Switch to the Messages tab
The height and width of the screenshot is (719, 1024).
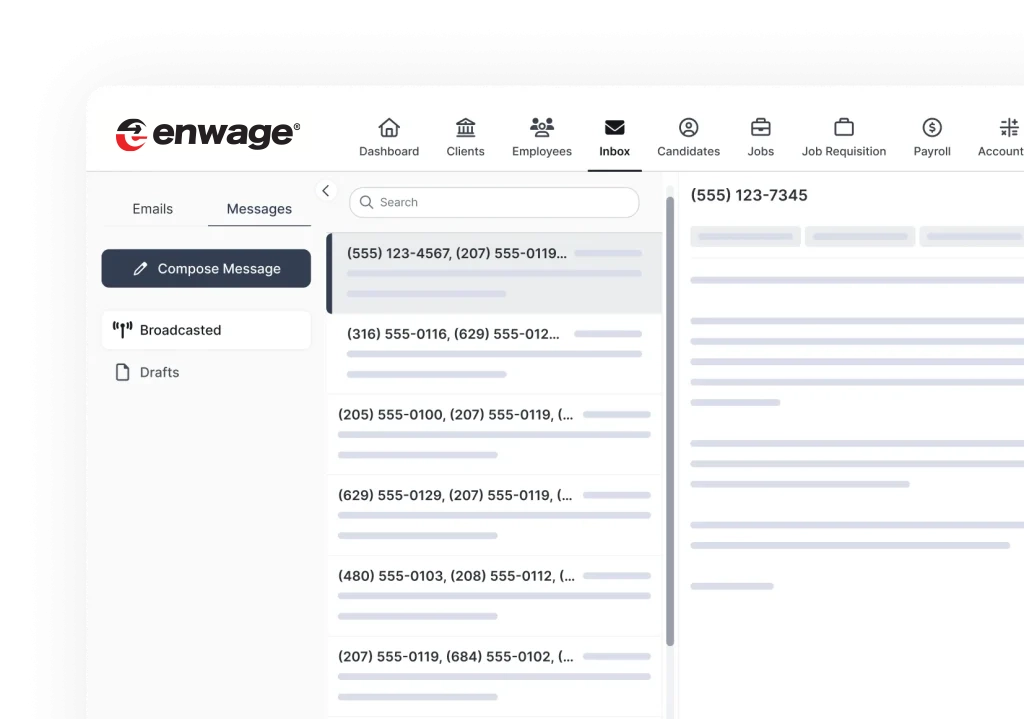pyautogui.click(x=259, y=209)
